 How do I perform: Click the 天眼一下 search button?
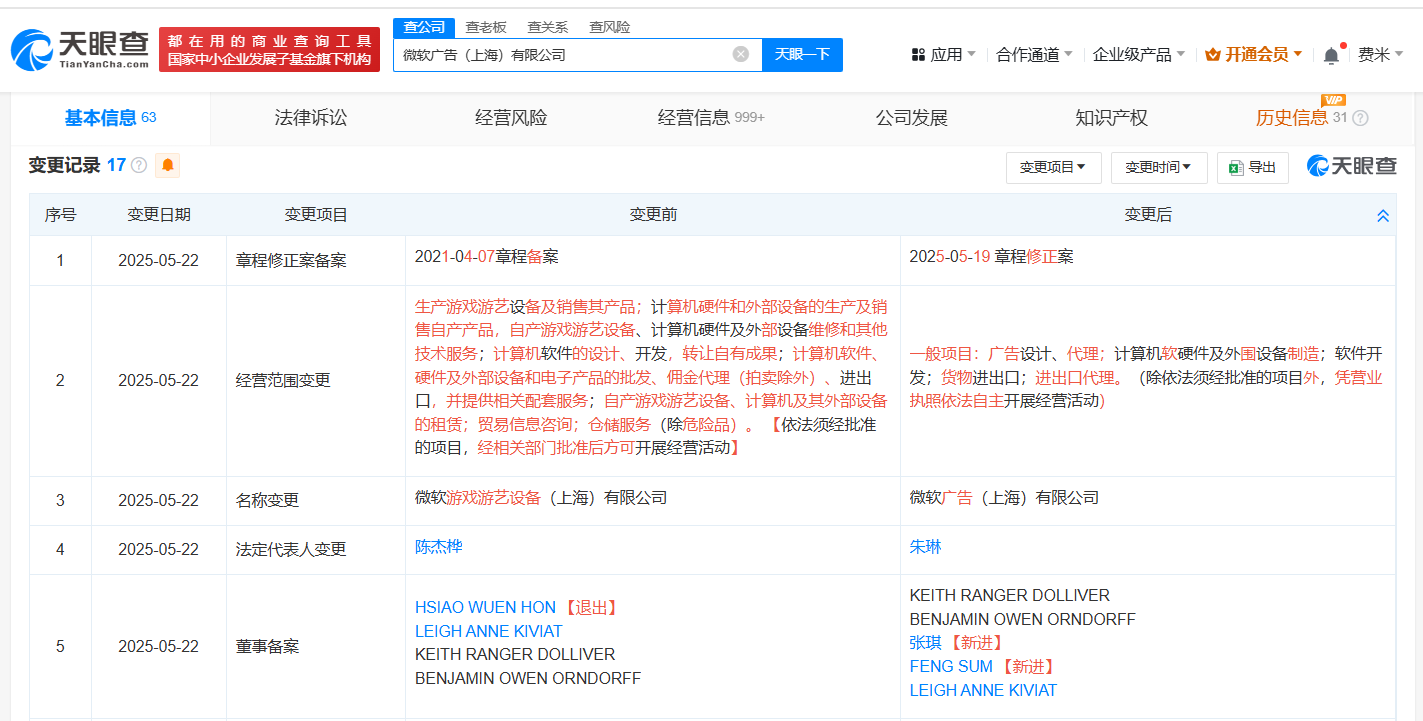tap(802, 55)
